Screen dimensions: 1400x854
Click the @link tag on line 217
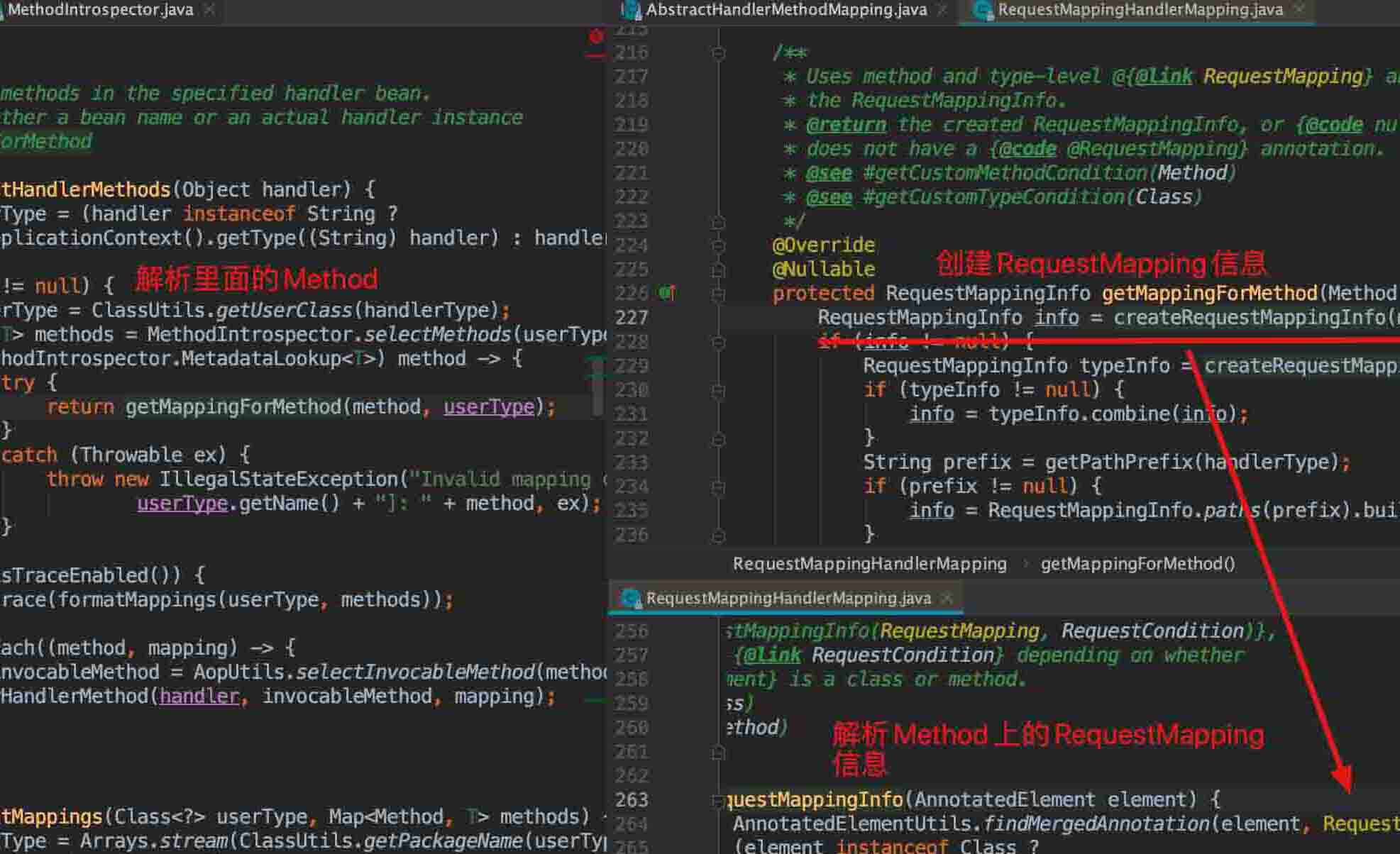[x=1164, y=77]
